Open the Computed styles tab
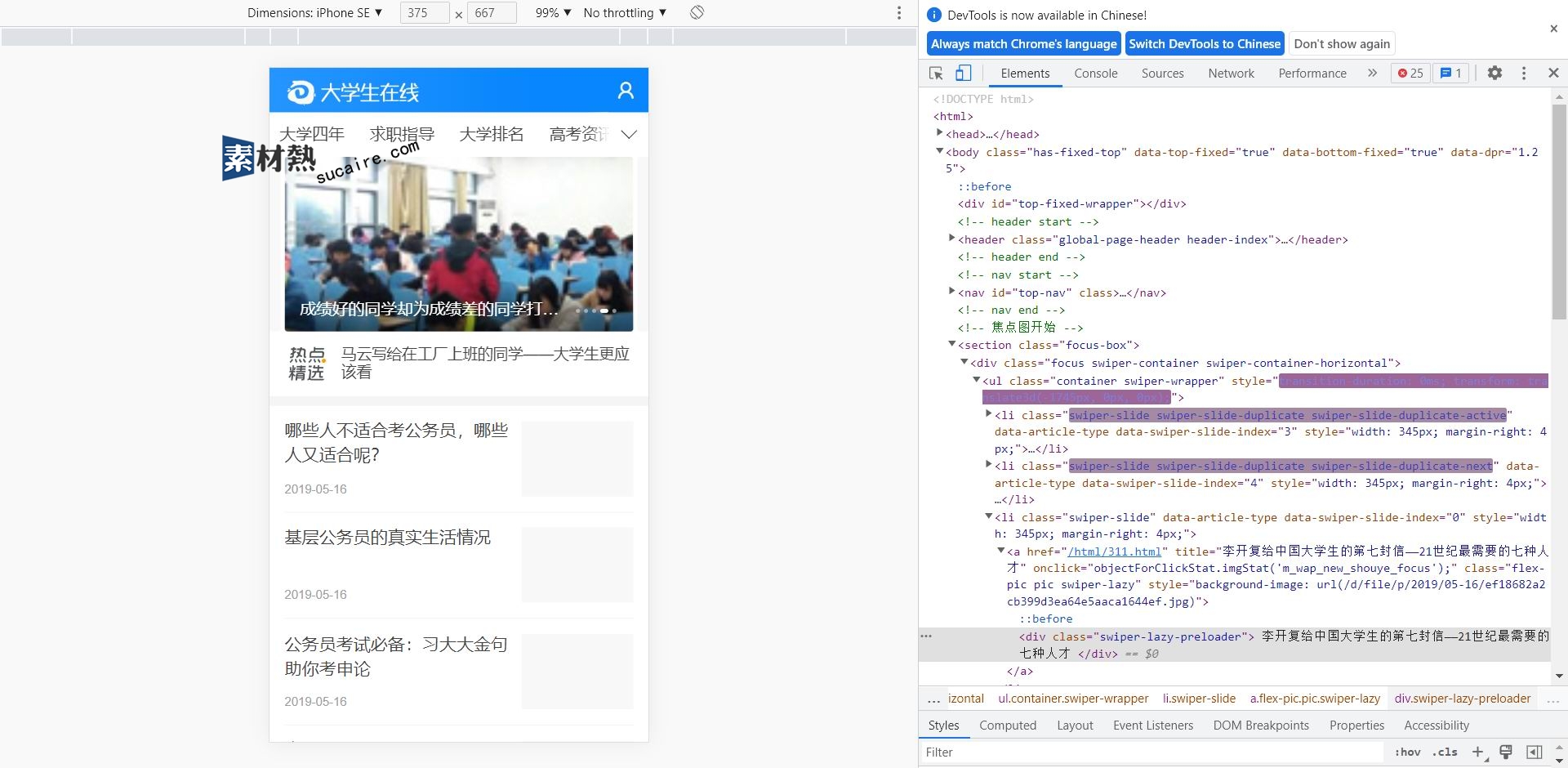This screenshot has height=768, width=1568. (x=1007, y=726)
